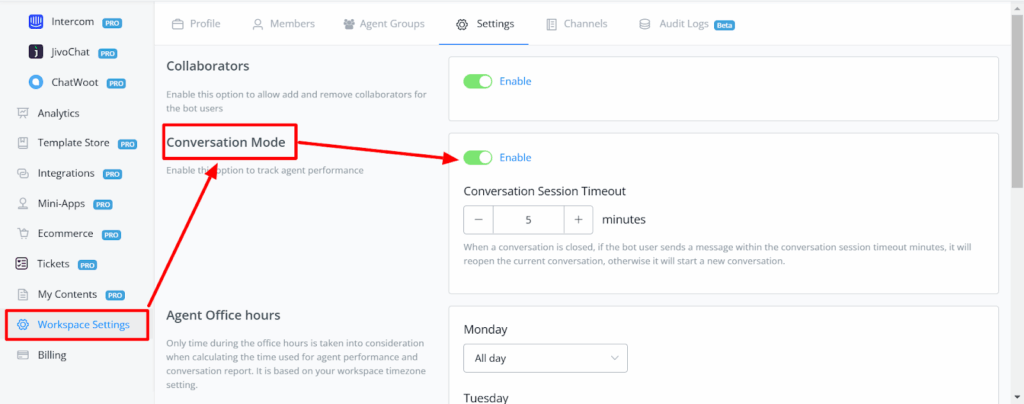The width and height of the screenshot is (1024, 404).
Task: Open Analytics via its chart icon
Action: point(22,113)
